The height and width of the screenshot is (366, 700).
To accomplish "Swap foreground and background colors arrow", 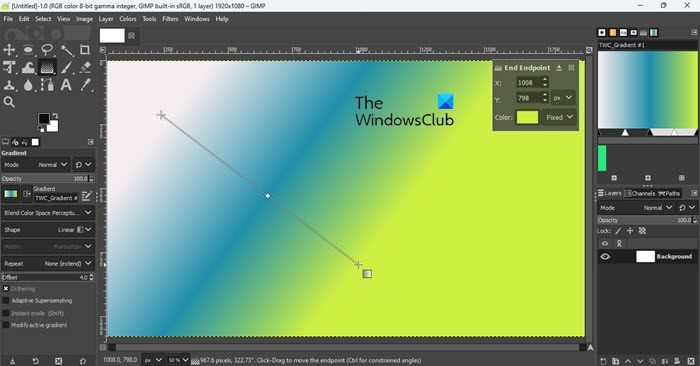I will 54,116.
